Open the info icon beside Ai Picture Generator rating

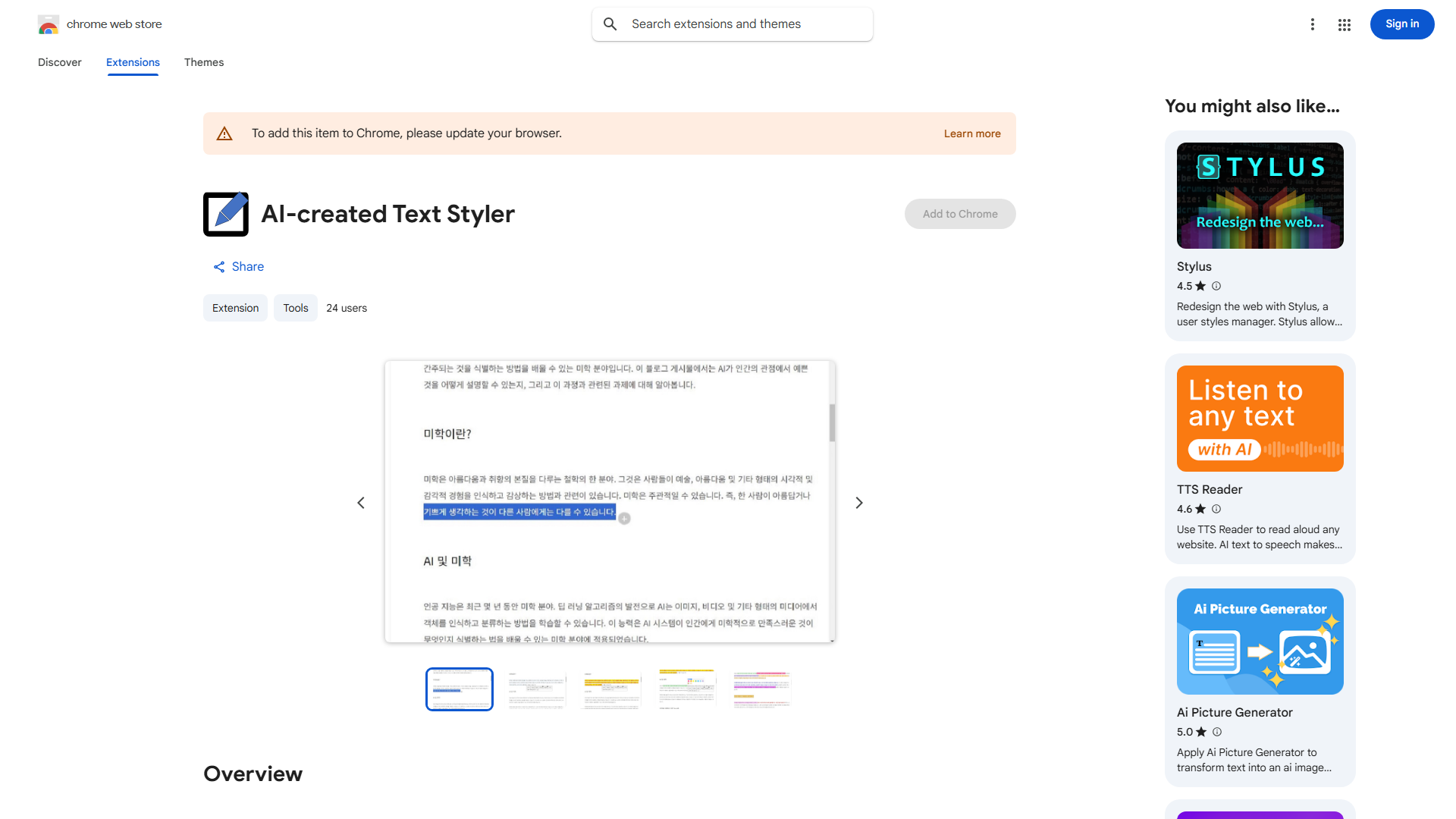pos(1216,732)
